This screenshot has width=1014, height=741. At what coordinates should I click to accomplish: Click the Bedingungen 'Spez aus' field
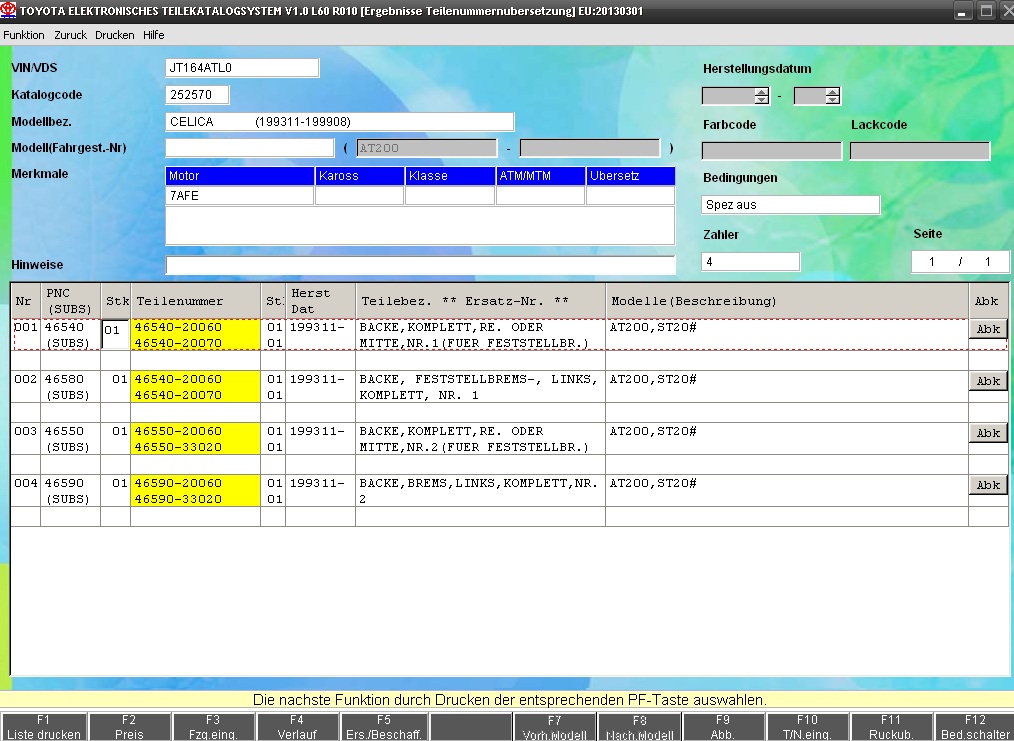click(790, 205)
